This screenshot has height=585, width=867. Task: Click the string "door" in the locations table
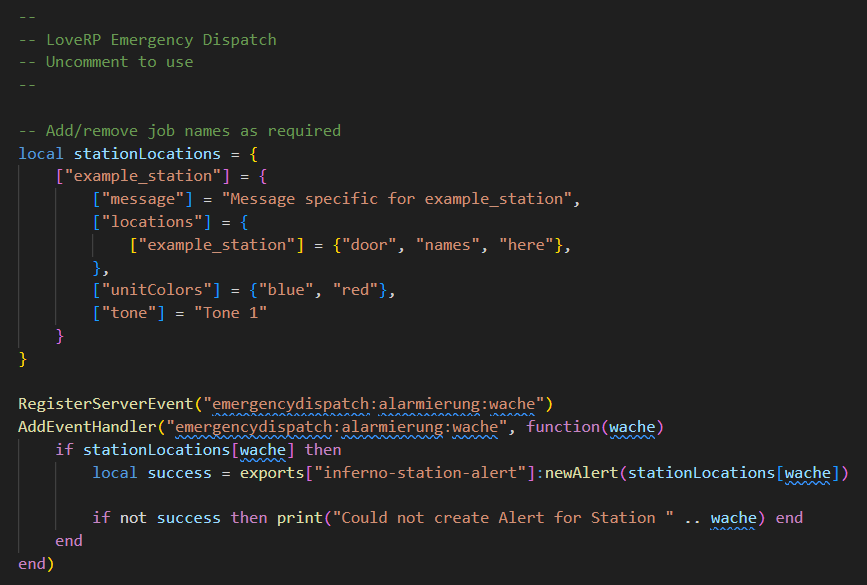[x=369, y=245]
